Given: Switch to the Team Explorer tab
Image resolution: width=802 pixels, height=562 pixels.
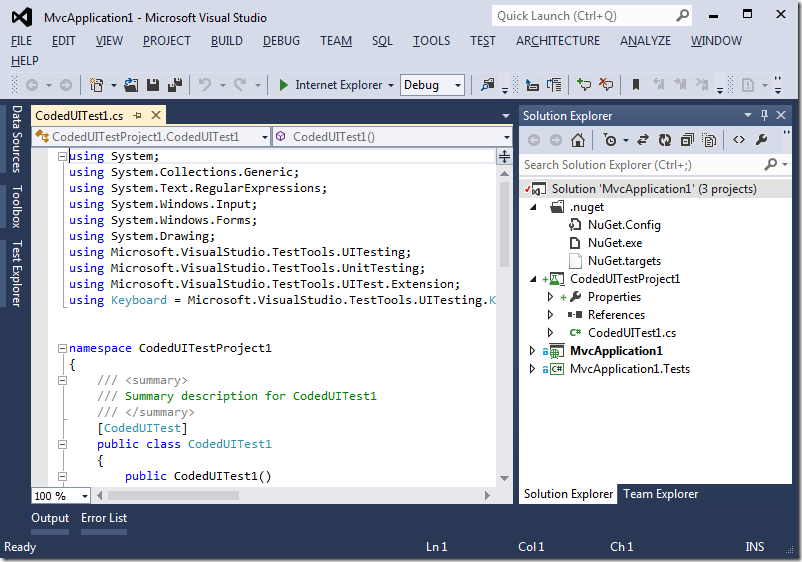Looking at the screenshot, I should coord(660,494).
